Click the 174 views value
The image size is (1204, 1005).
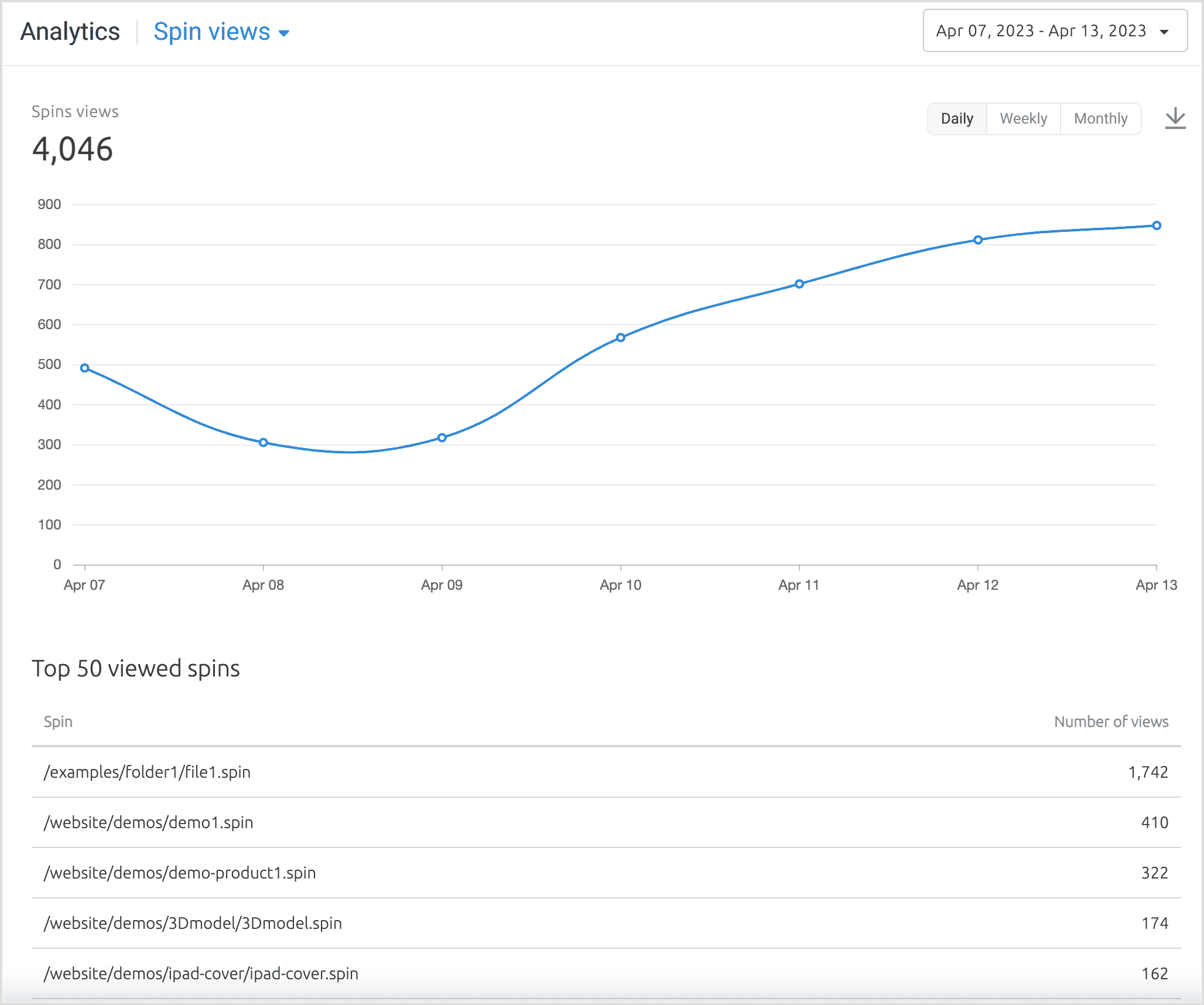pos(1155,923)
